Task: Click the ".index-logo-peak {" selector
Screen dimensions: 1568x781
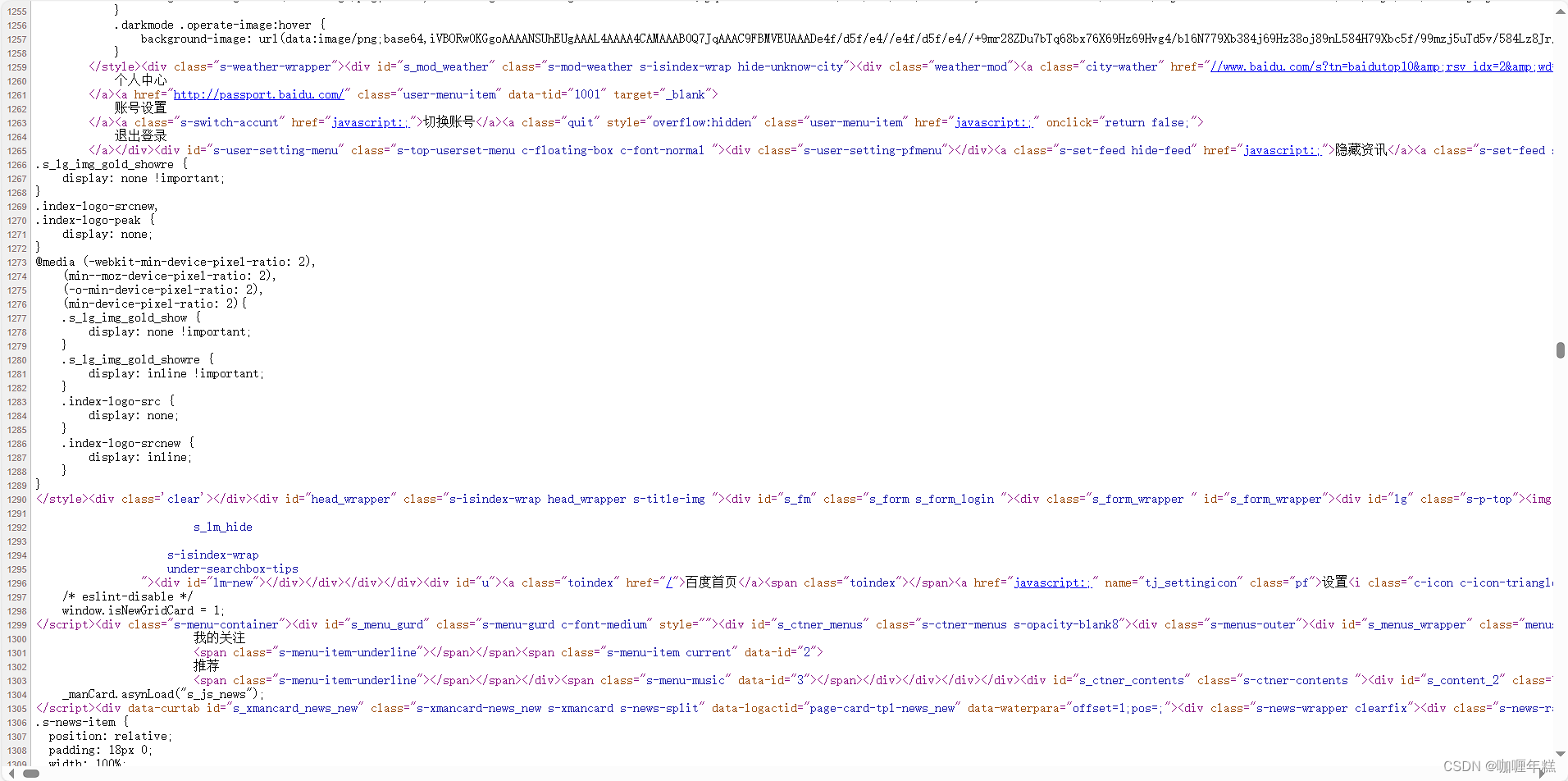Action: pos(95,220)
